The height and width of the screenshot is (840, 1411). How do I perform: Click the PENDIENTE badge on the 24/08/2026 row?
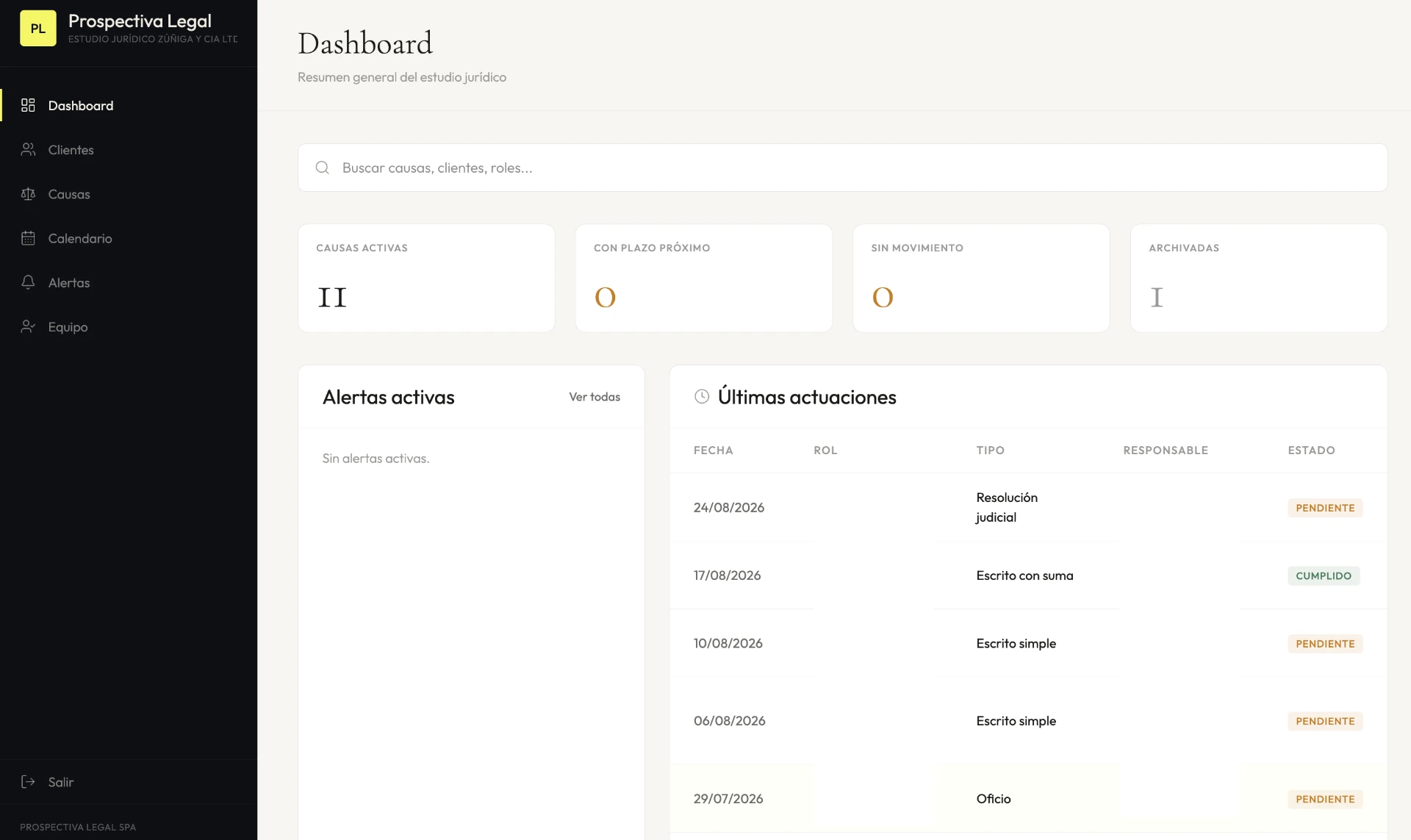(1325, 508)
